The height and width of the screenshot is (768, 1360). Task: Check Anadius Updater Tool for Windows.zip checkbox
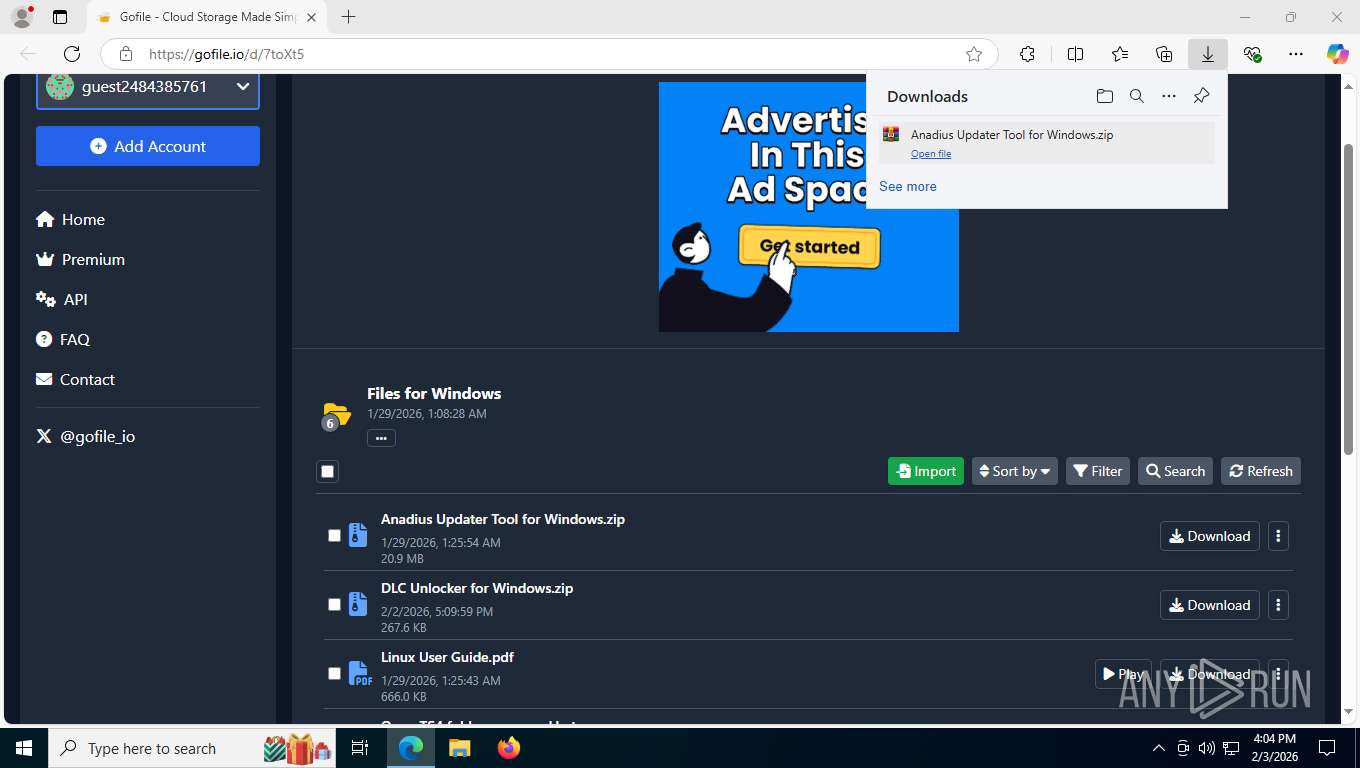click(334, 536)
